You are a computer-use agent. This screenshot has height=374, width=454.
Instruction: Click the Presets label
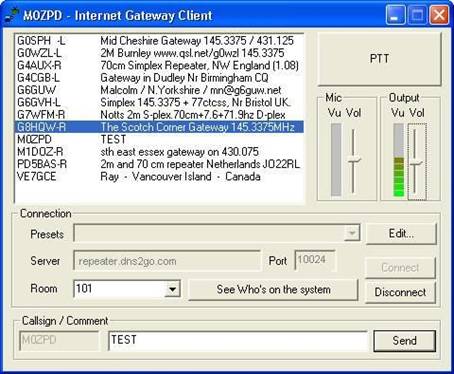pyautogui.click(x=47, y=234)
